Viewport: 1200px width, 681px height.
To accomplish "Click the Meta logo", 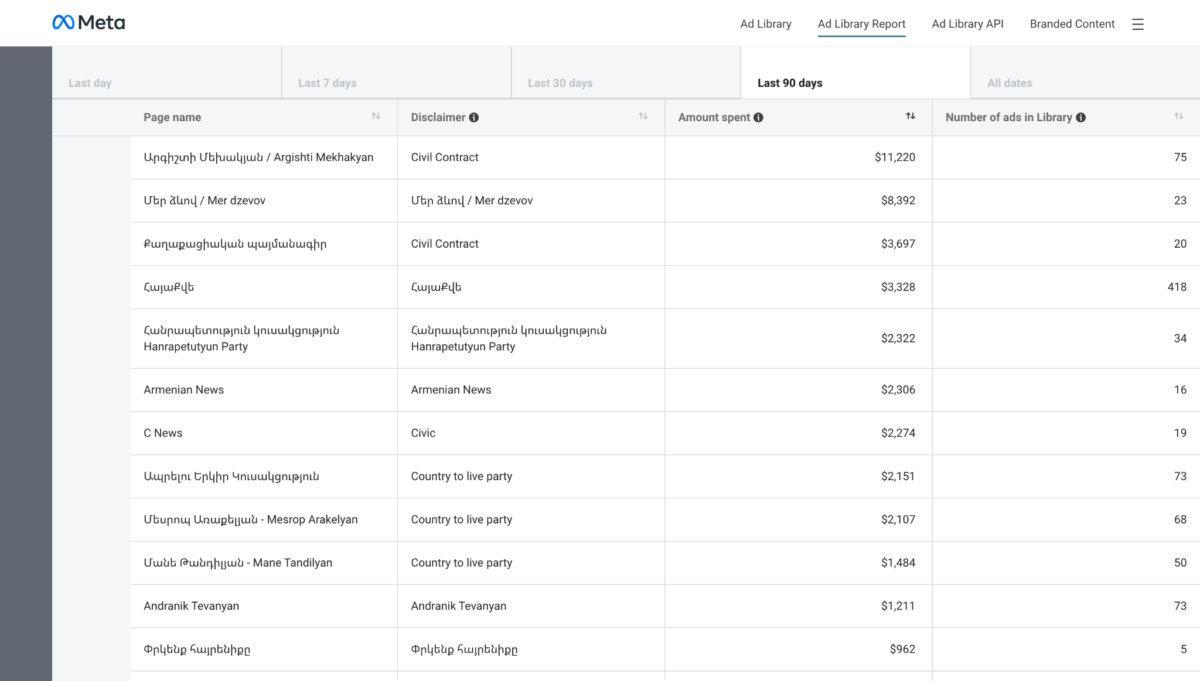I will (88, 23).
